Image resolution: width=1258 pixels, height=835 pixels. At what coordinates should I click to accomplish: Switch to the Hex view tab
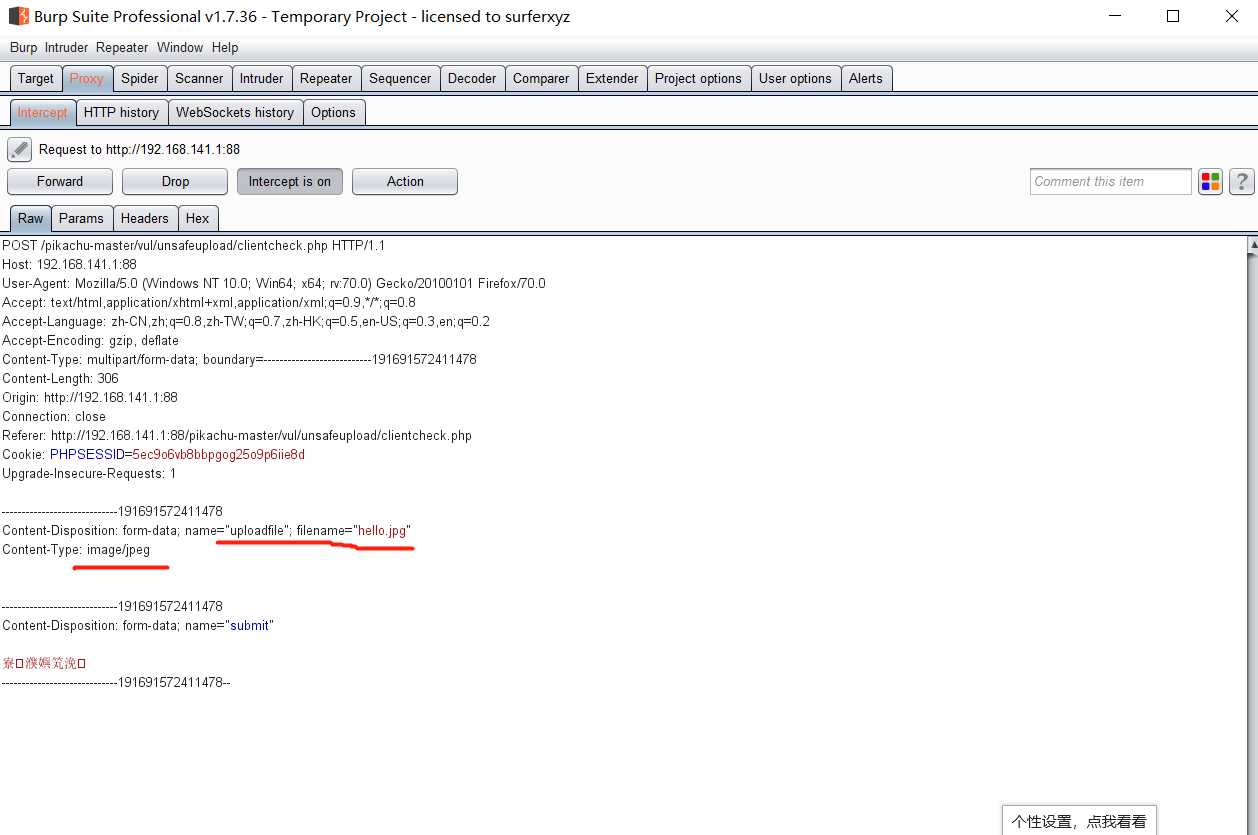click(x=198, y=218)
